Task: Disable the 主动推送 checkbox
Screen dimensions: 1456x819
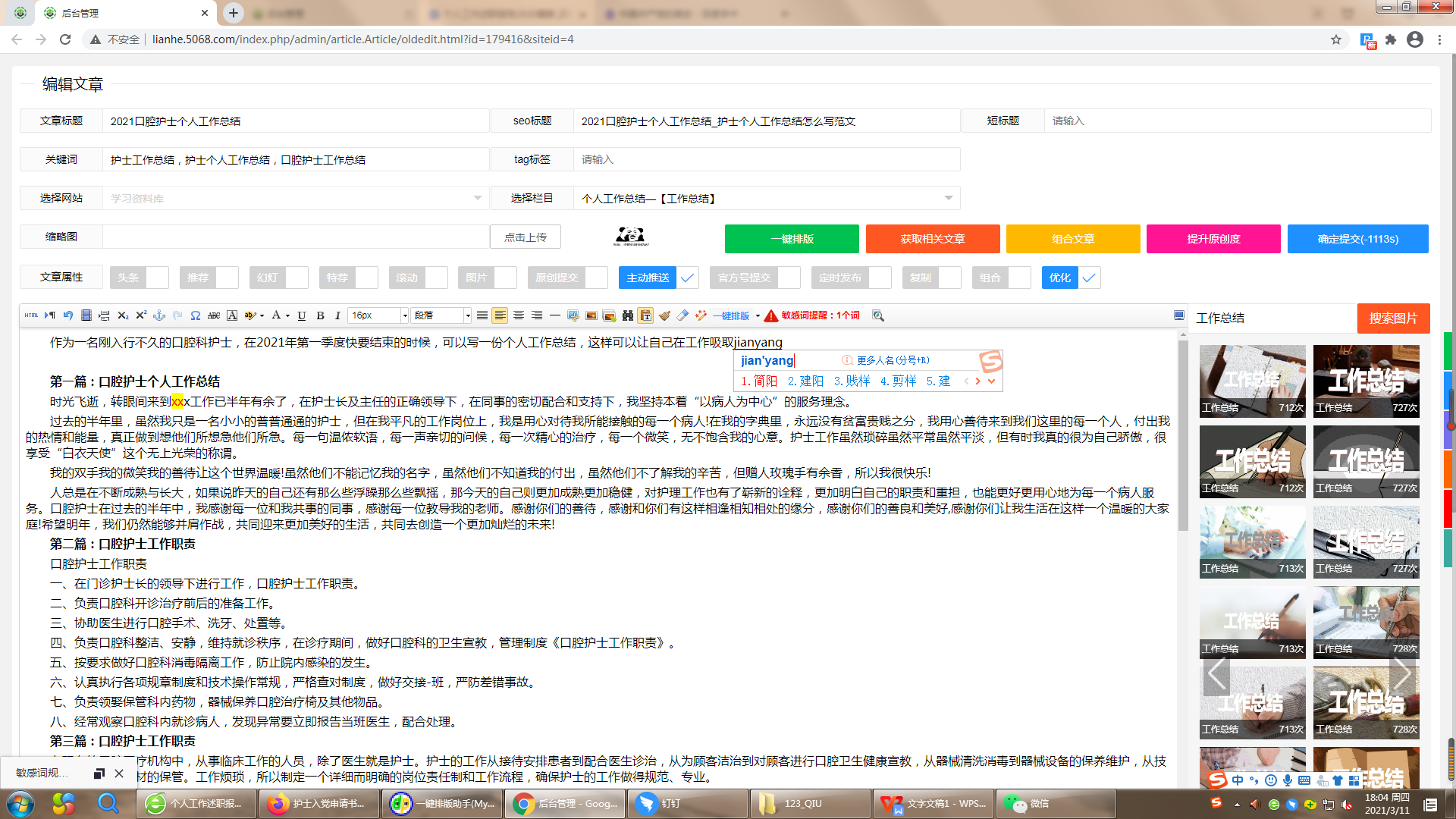Action: pyautogui.click(x=687, y=278)
